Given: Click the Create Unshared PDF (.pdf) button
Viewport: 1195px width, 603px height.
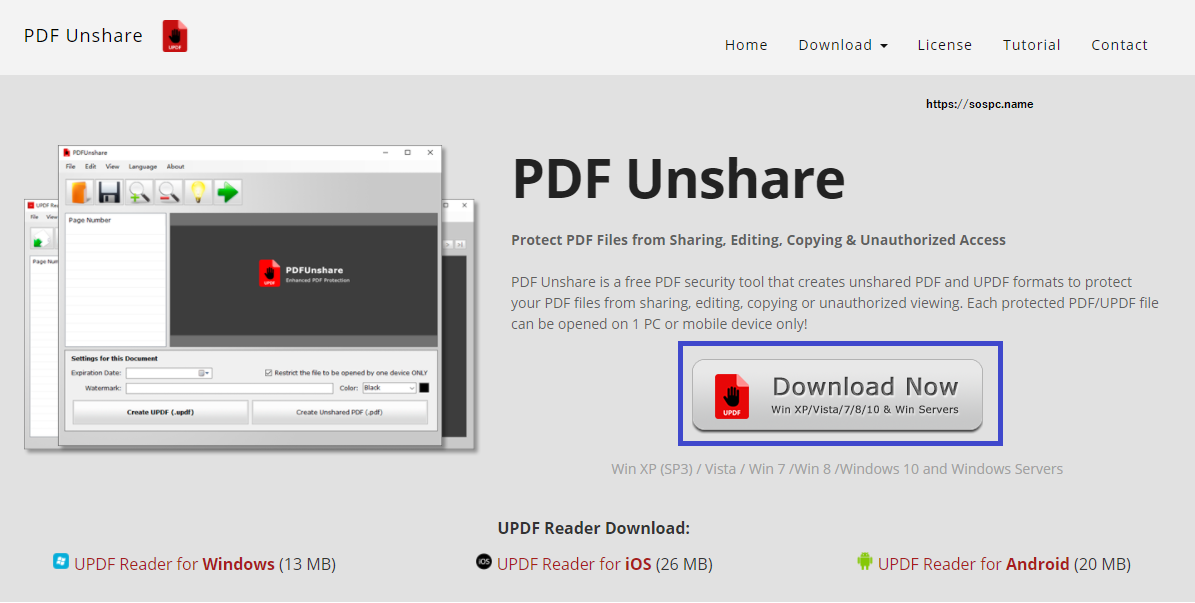Looking at the screenshot, I should pos(339,412).
